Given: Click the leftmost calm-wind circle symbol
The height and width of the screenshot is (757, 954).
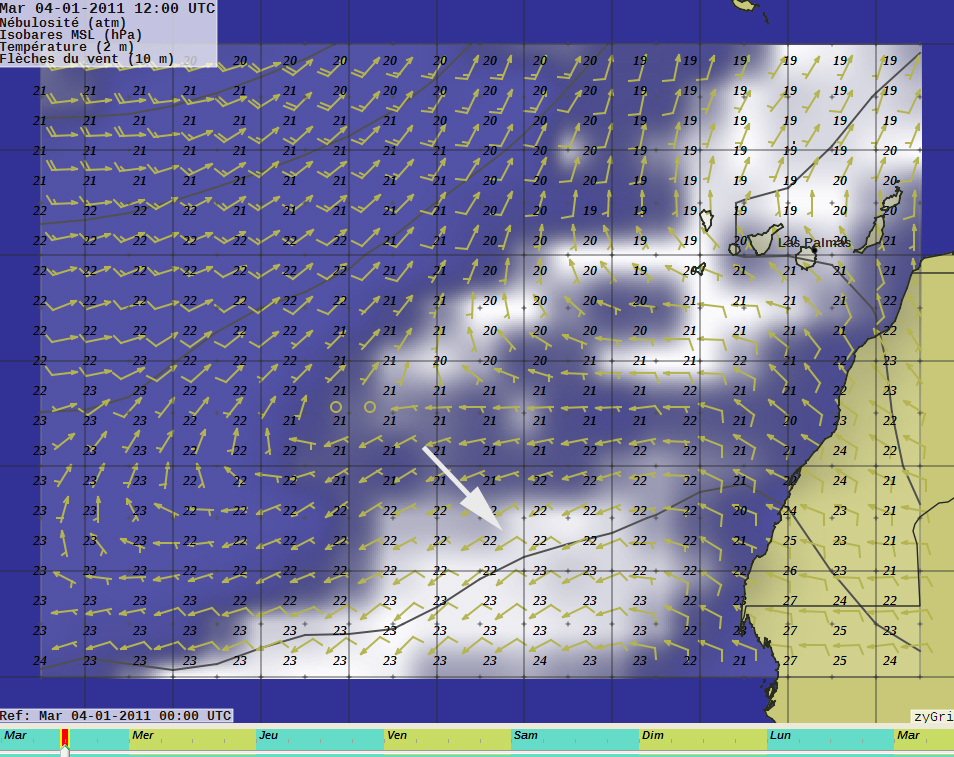Looking at the screenshot, I should coord(336,407).
